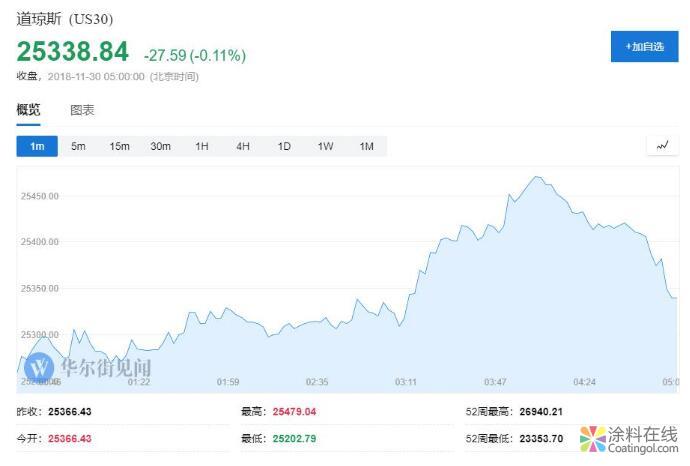Click the Wallstreetcn W logo watermark
The height and width of the screenshot is (466, 690).
pos(40,368)
